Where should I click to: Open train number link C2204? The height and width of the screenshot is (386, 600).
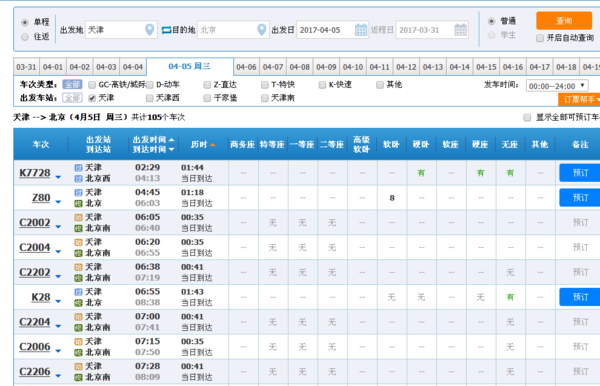click(35, 322)
